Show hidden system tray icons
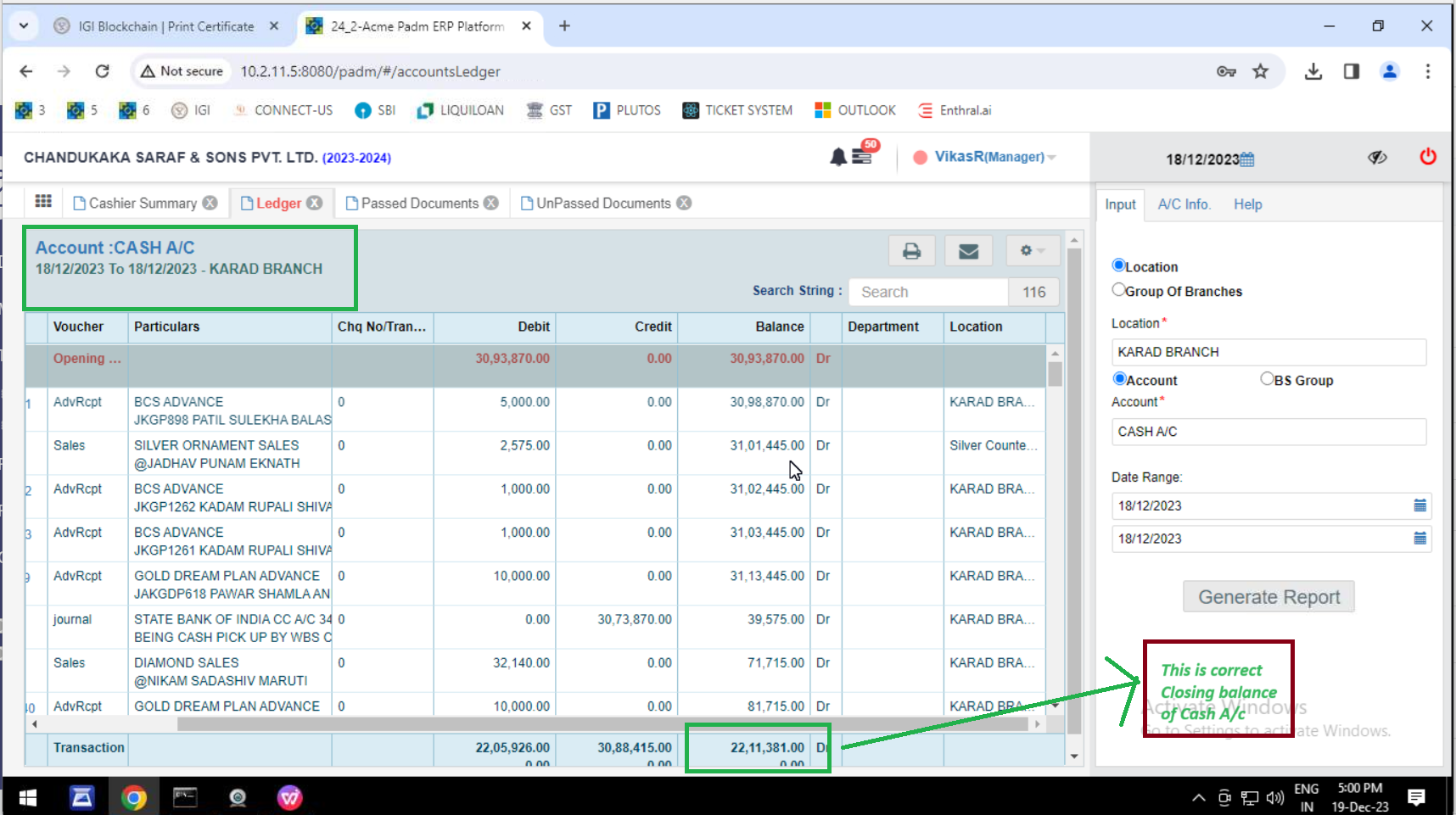Viewport: 1456px width, 815px height. (1198, 797)
